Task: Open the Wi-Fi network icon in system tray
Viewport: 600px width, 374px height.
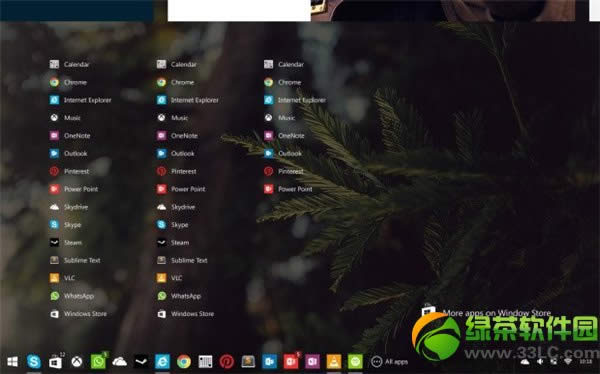Action: point(568,361)
